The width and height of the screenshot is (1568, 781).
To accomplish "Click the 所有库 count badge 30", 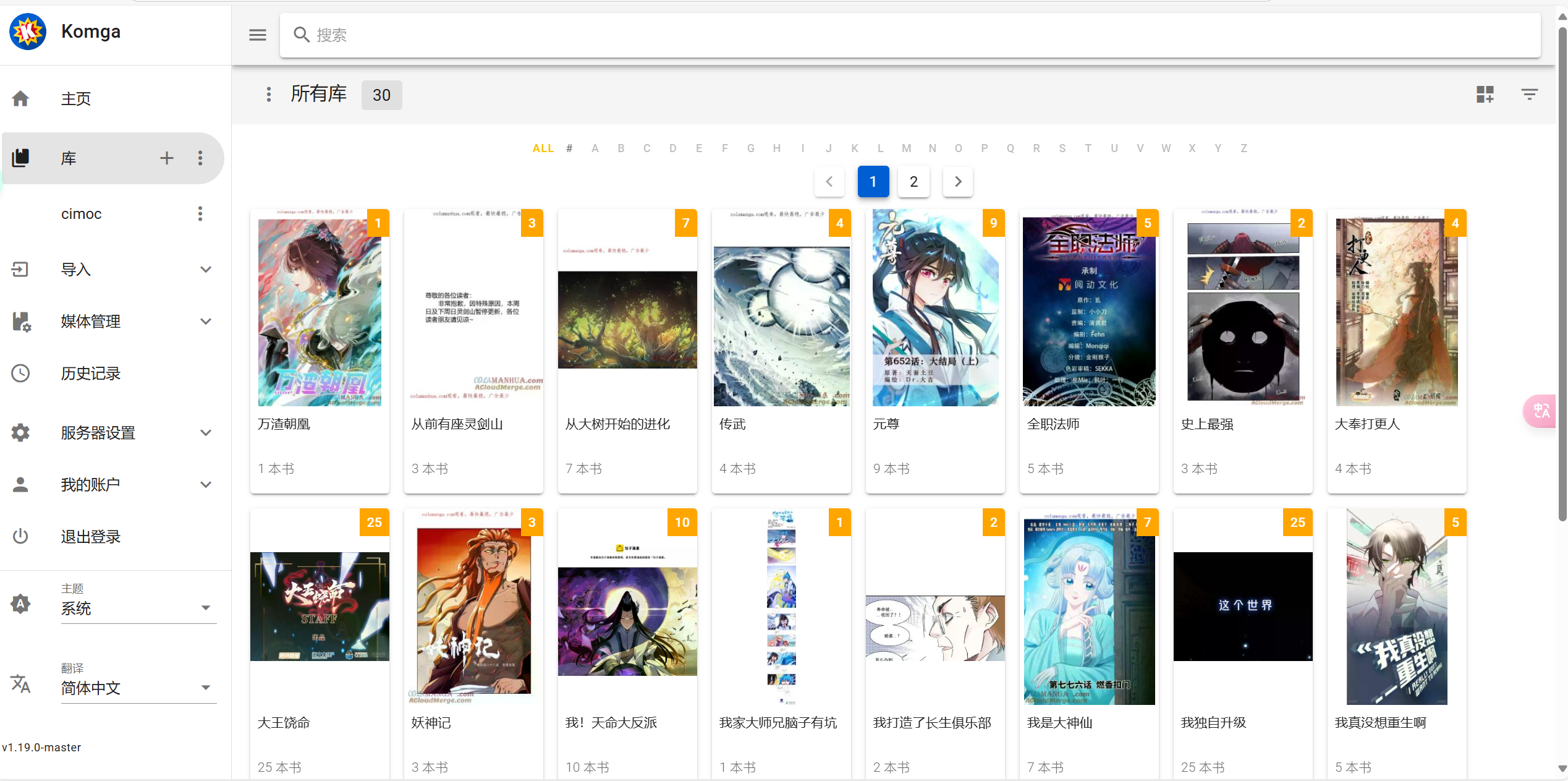I will pyautogui.click(x=381, y=95).
